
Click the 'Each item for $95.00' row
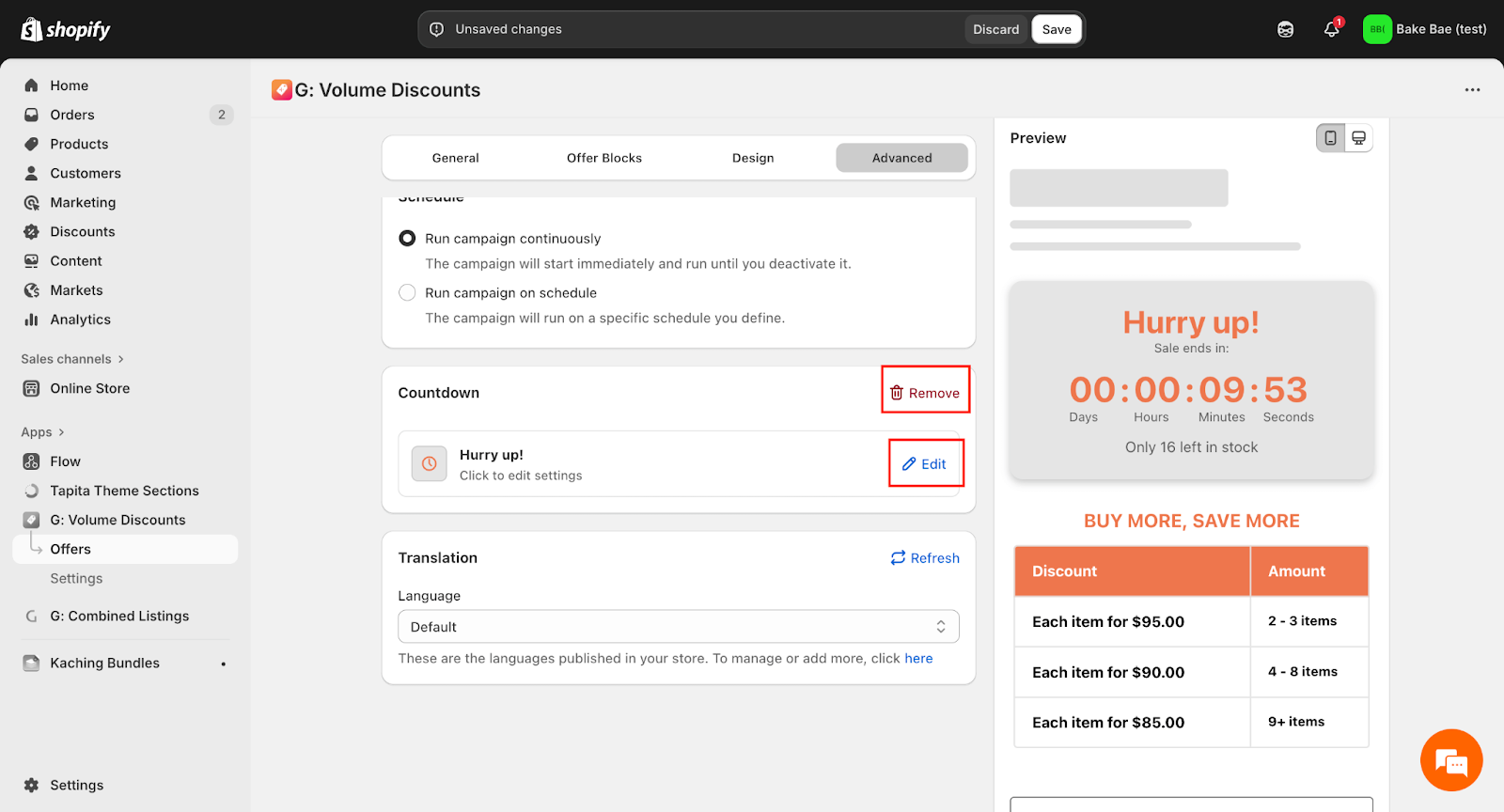pos(1191,621)
